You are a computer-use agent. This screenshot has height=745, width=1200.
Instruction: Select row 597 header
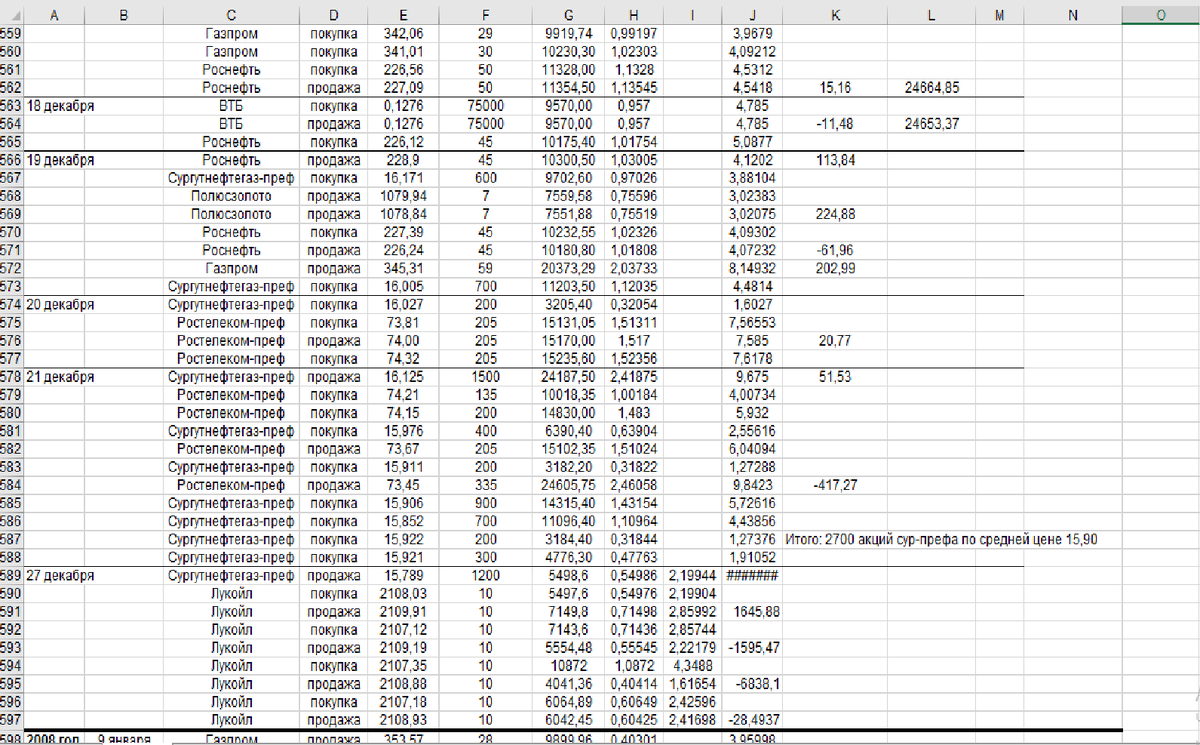pos(11,720)
